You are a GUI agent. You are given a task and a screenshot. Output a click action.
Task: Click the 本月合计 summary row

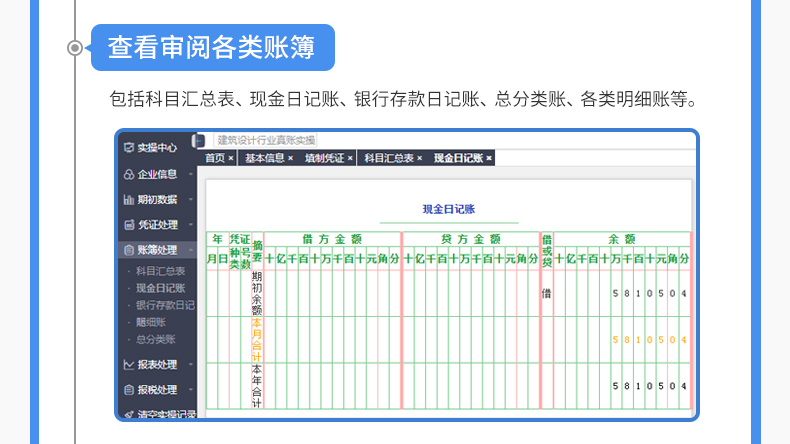[x=257, y=340]
